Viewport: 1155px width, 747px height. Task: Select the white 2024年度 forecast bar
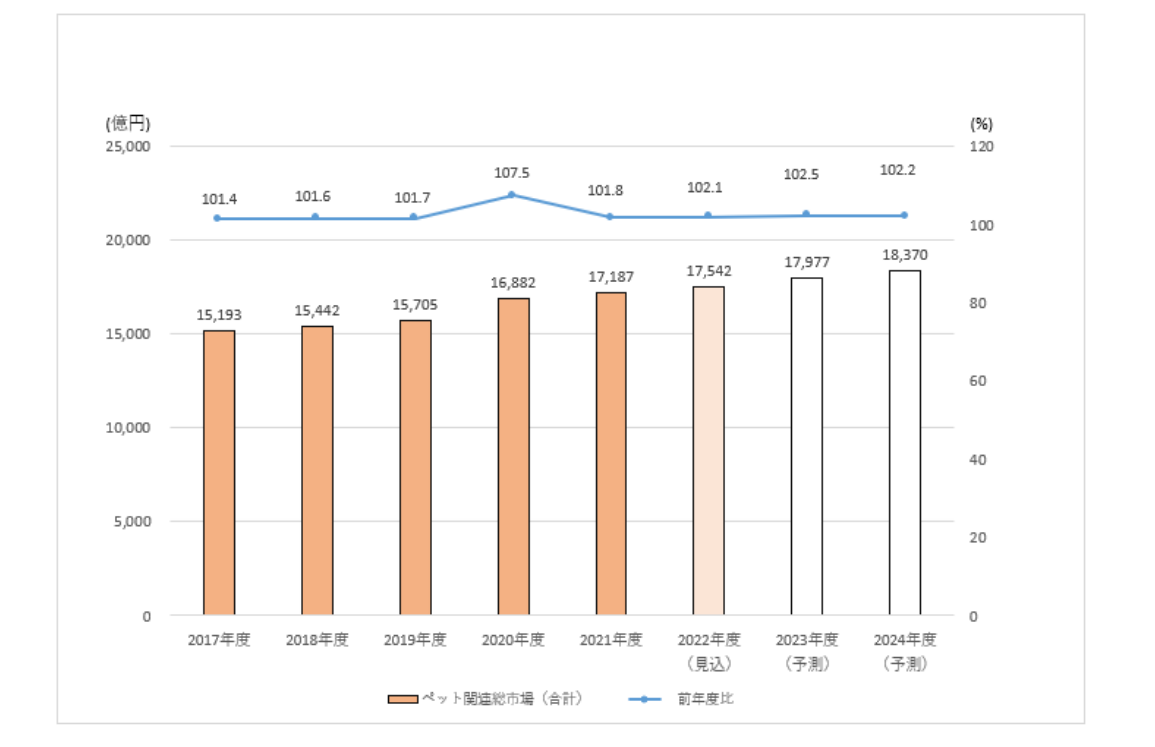click(x=904, y=442)
